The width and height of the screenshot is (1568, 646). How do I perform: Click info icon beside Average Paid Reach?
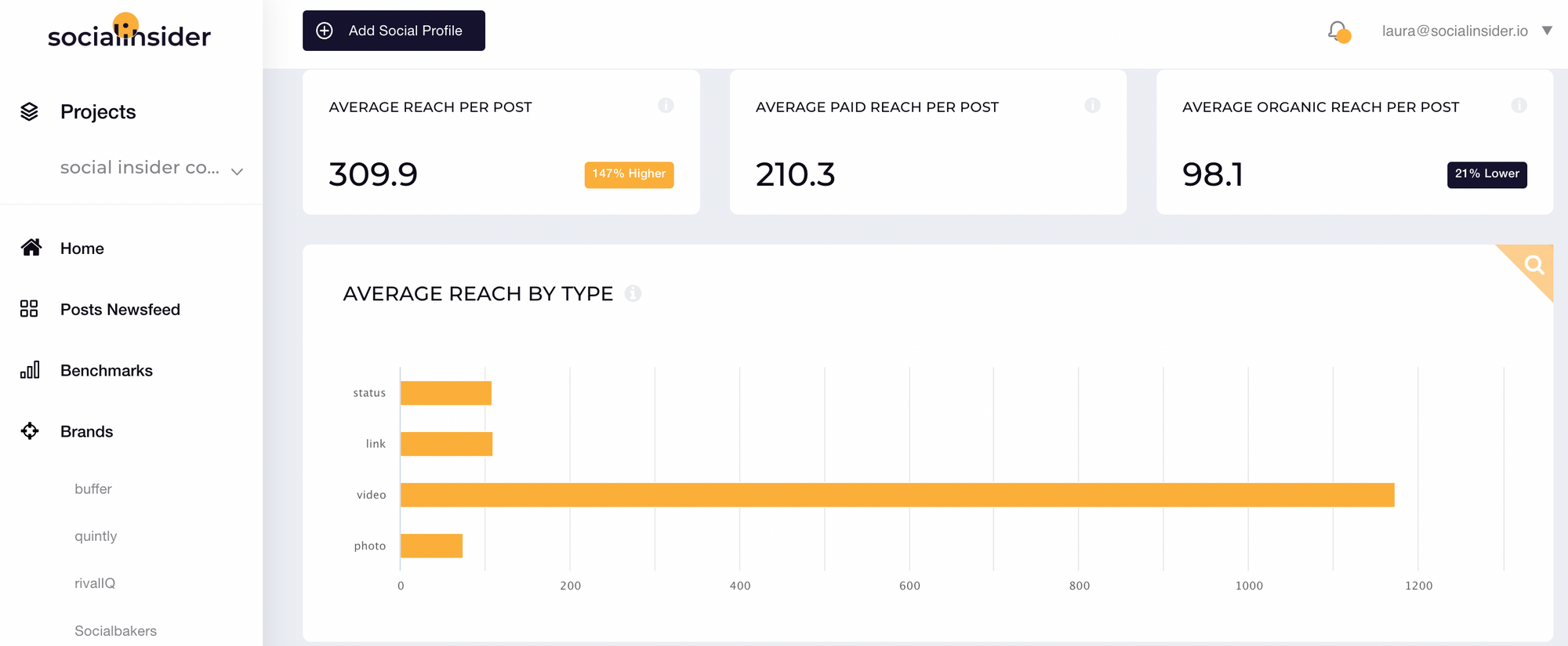[1092, 105]
